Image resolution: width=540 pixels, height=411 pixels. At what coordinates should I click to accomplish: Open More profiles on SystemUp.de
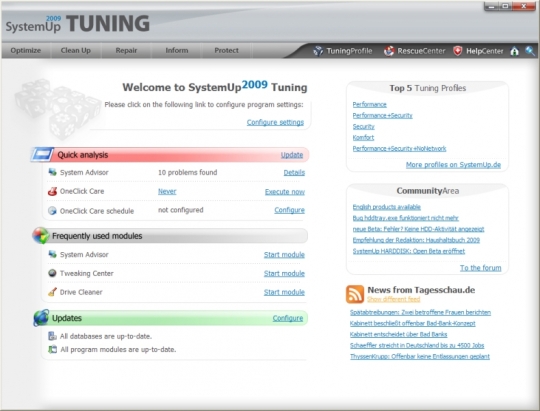click(x=453, y=165)
